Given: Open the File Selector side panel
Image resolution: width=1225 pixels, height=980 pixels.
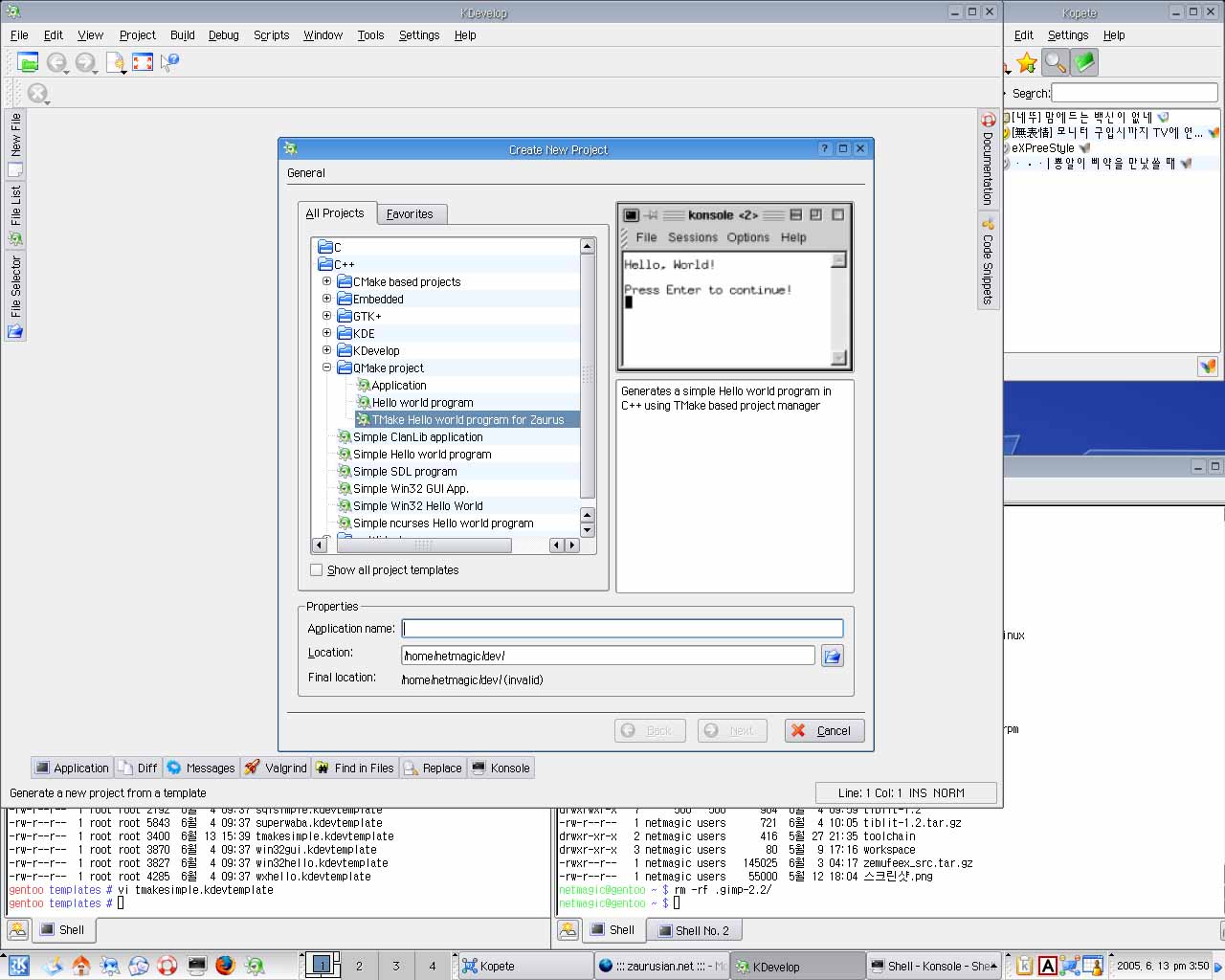Looking at the screenshot, I should click(x=15, y=296).
